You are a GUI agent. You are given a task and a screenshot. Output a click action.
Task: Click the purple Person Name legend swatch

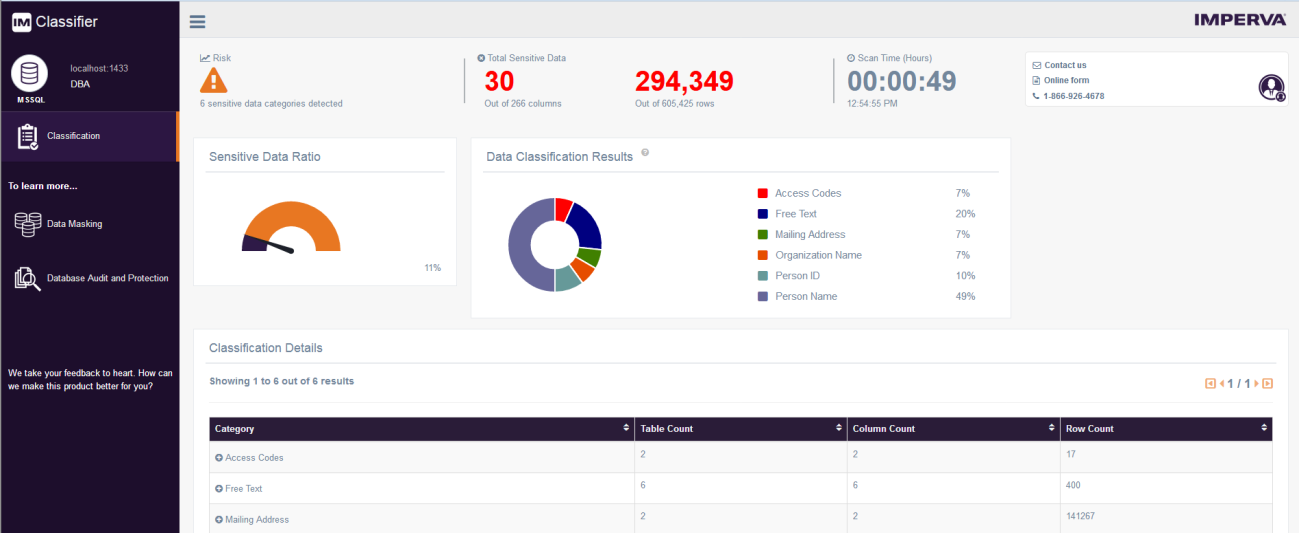click(762, 296)
